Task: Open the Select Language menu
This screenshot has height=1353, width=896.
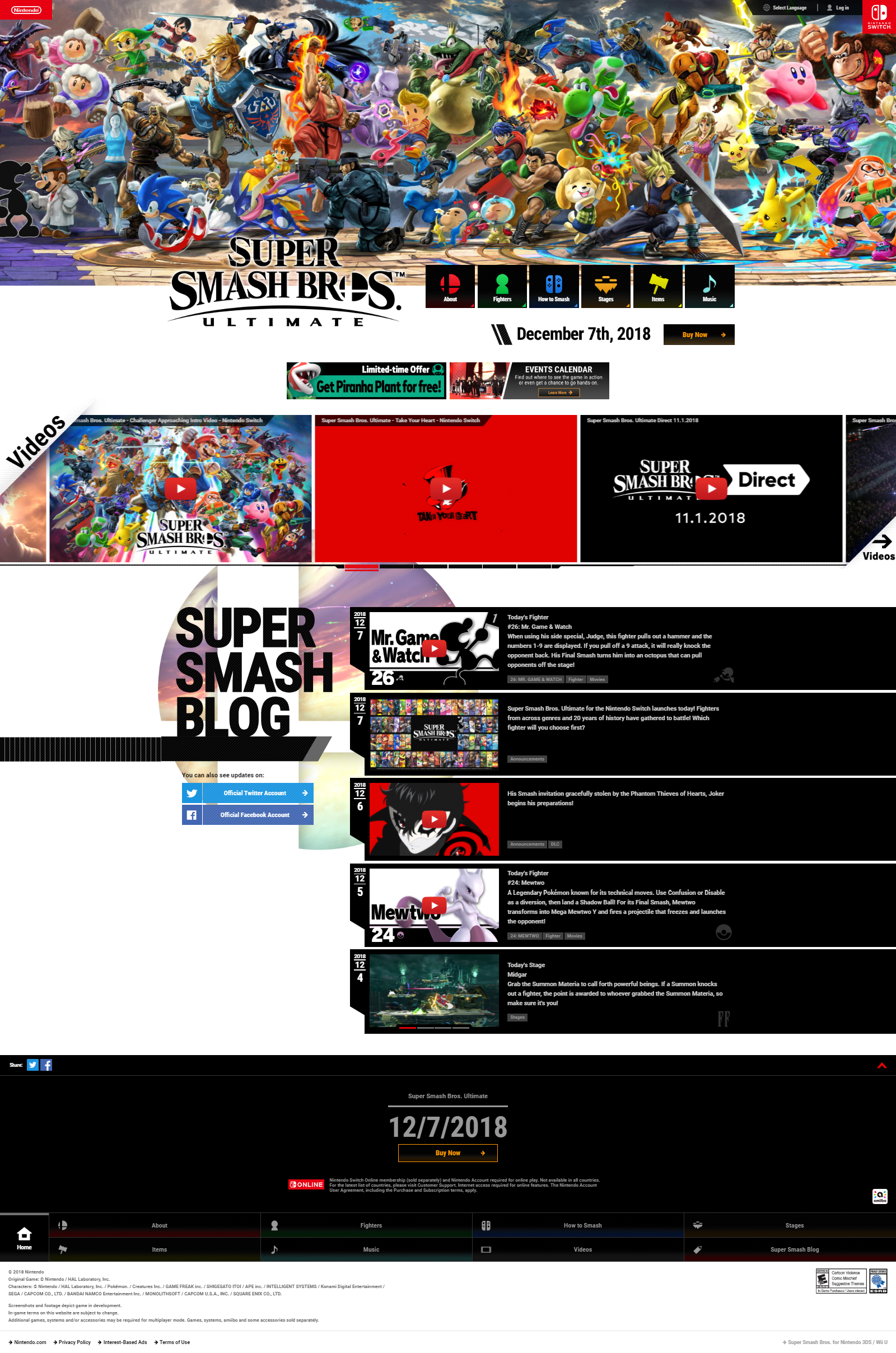Action: tap(785, 8)
